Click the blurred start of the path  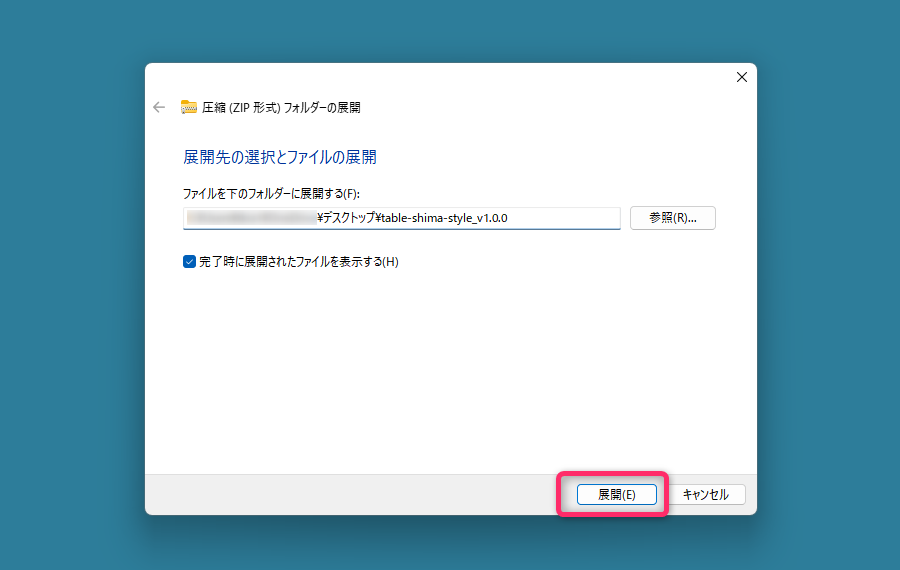pos(250,218)
